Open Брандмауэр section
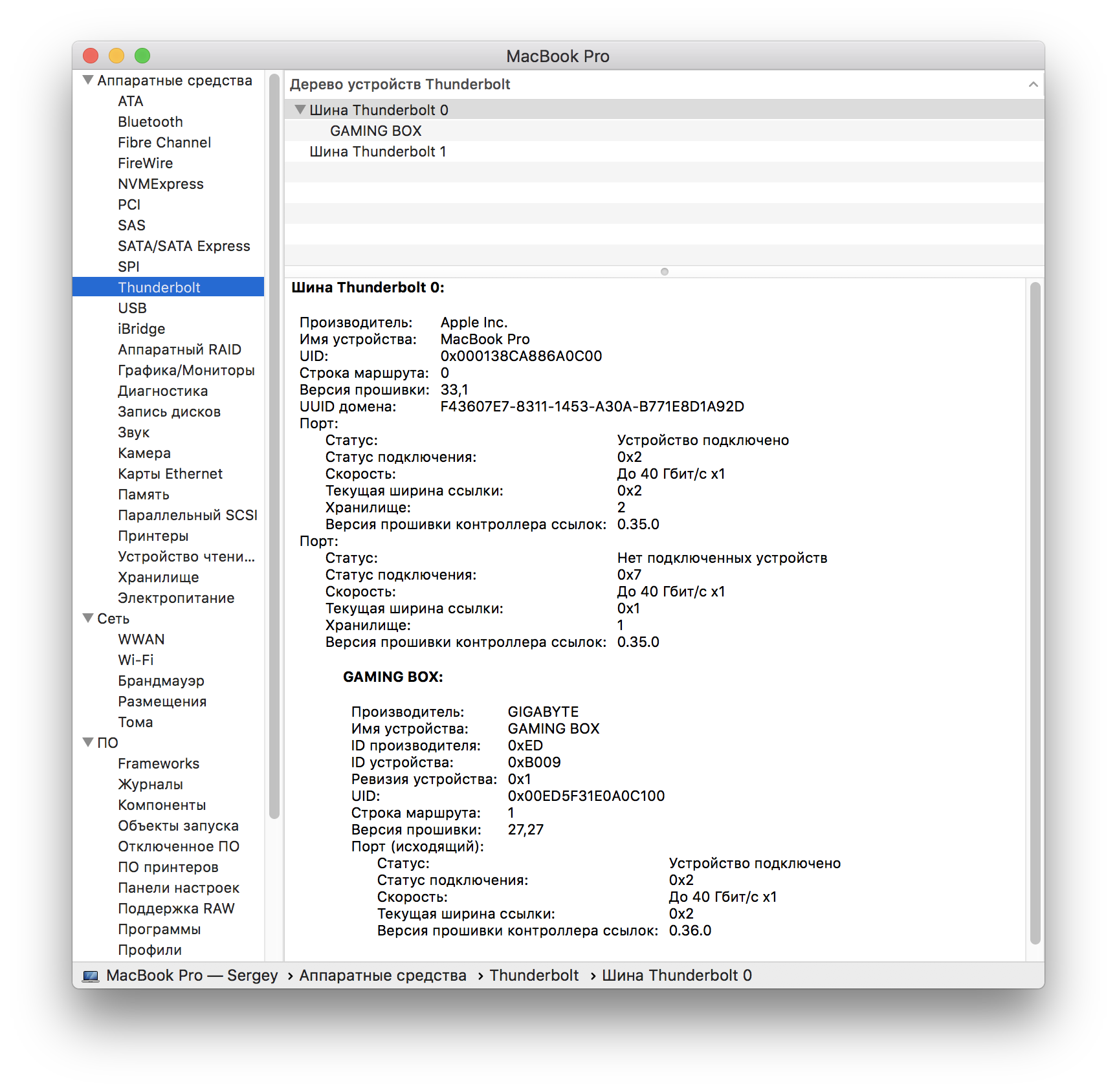1117x1092 pixels. [x=160, y=681]
